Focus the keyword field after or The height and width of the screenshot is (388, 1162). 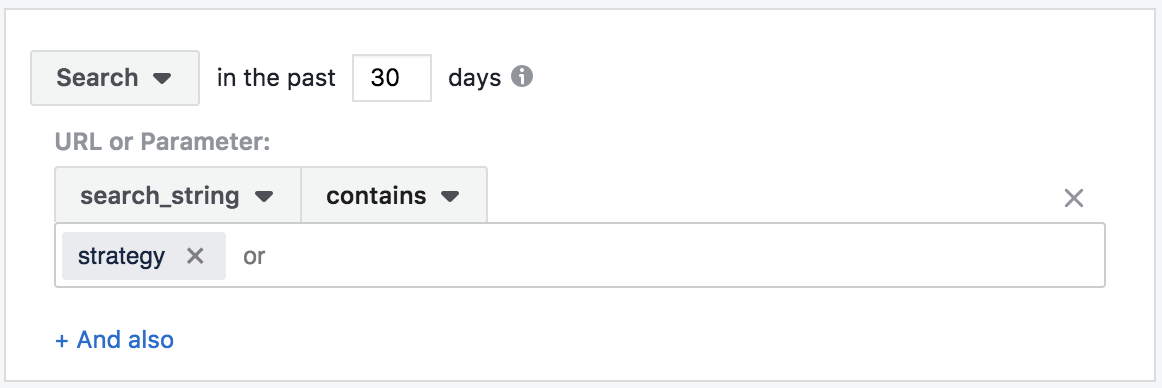coord(667,255)
